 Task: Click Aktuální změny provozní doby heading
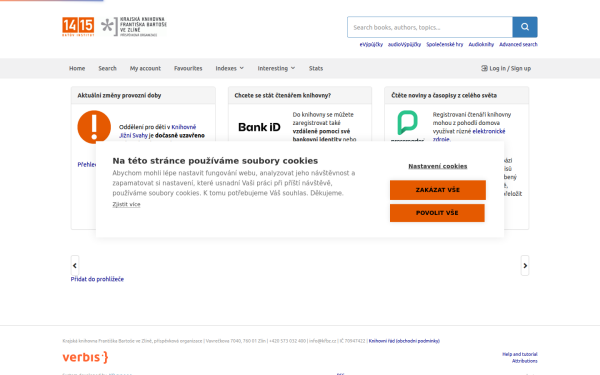pos(119,95)
